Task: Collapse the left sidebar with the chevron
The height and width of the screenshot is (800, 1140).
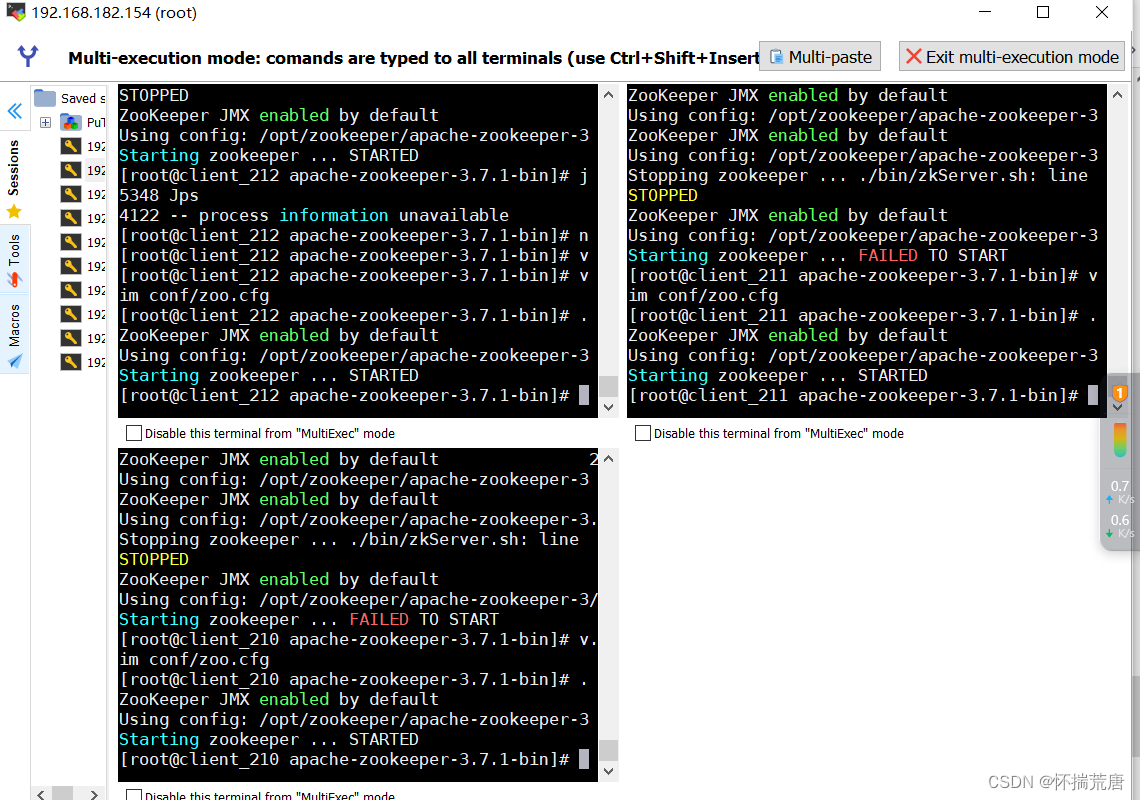Action: (14, 111)
